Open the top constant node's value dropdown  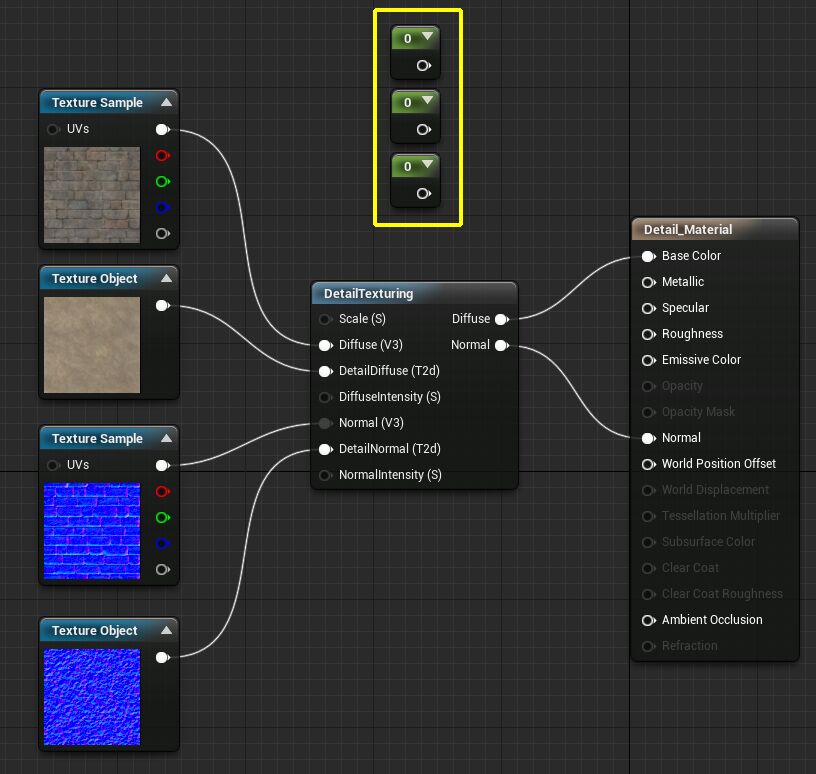coord(427,38)
